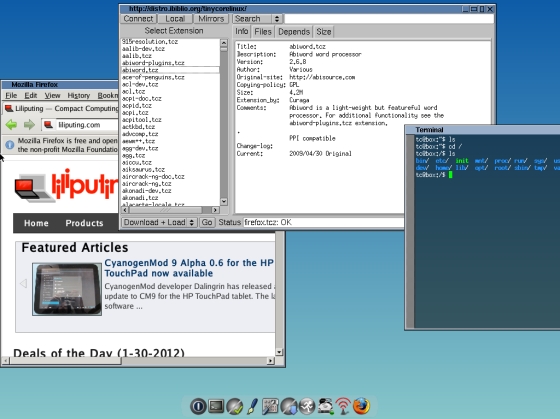The height and width of the screenshot is (419, 560).
Task: Click the Terminal window scrollbar
Action: click(410, 231)
